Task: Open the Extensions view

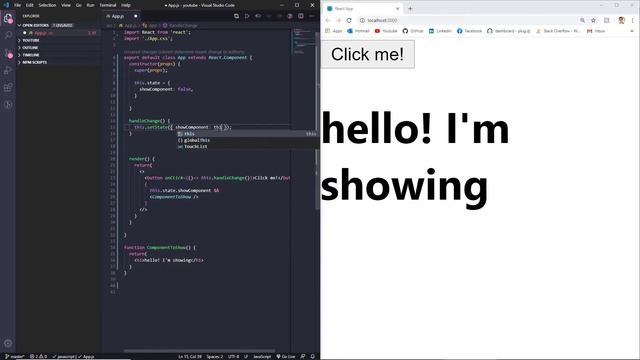Action: pos(8,87)
